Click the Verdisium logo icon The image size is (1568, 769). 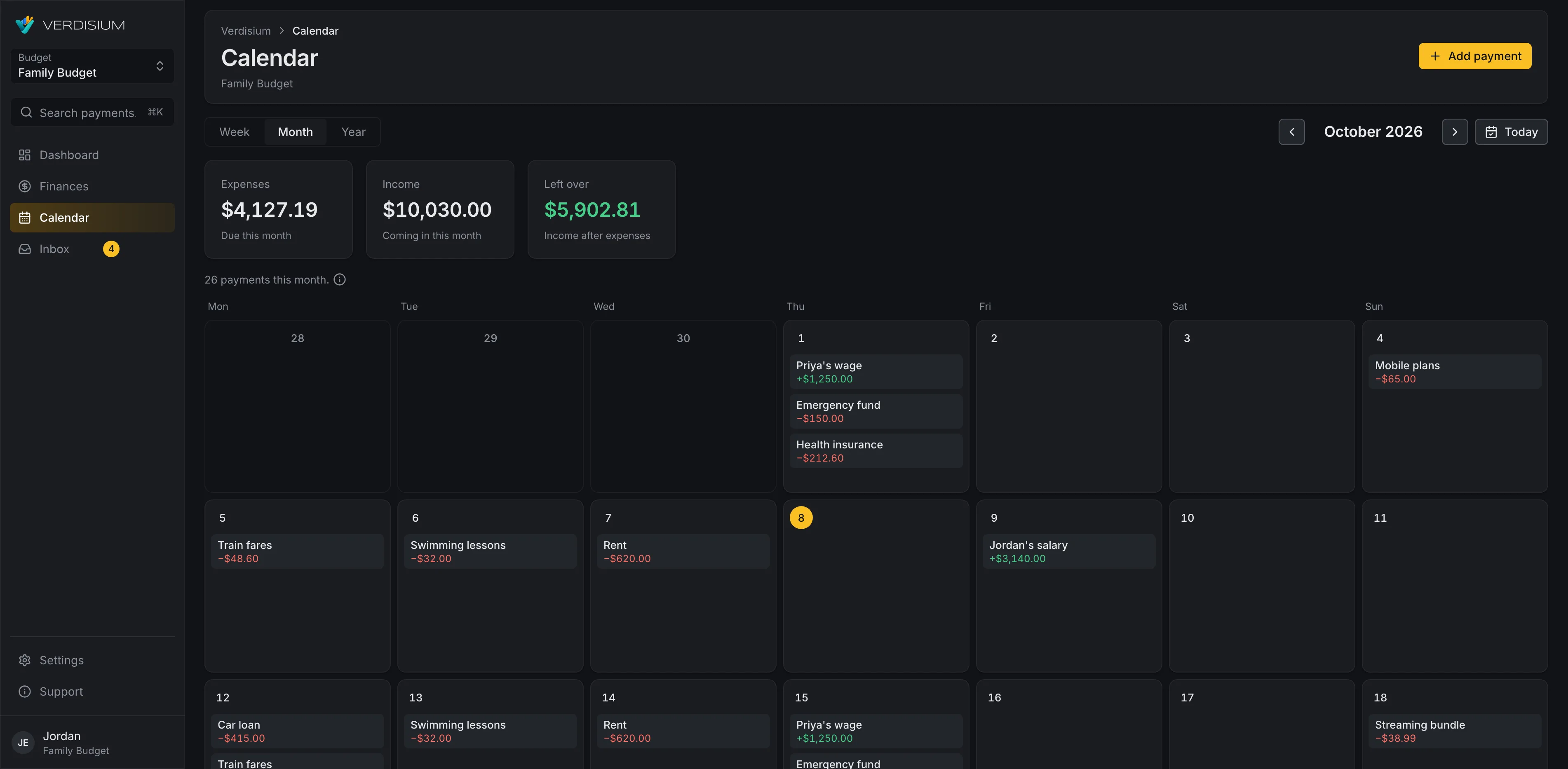pyautogui.click(x=24, y=25)
